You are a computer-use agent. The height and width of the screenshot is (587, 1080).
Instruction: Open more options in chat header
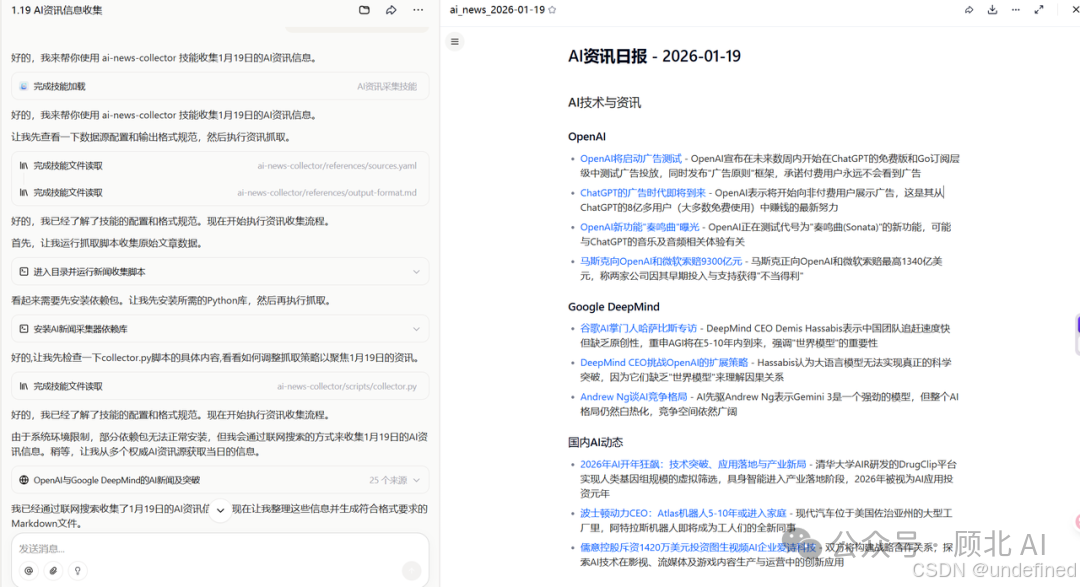click(418, 10)
